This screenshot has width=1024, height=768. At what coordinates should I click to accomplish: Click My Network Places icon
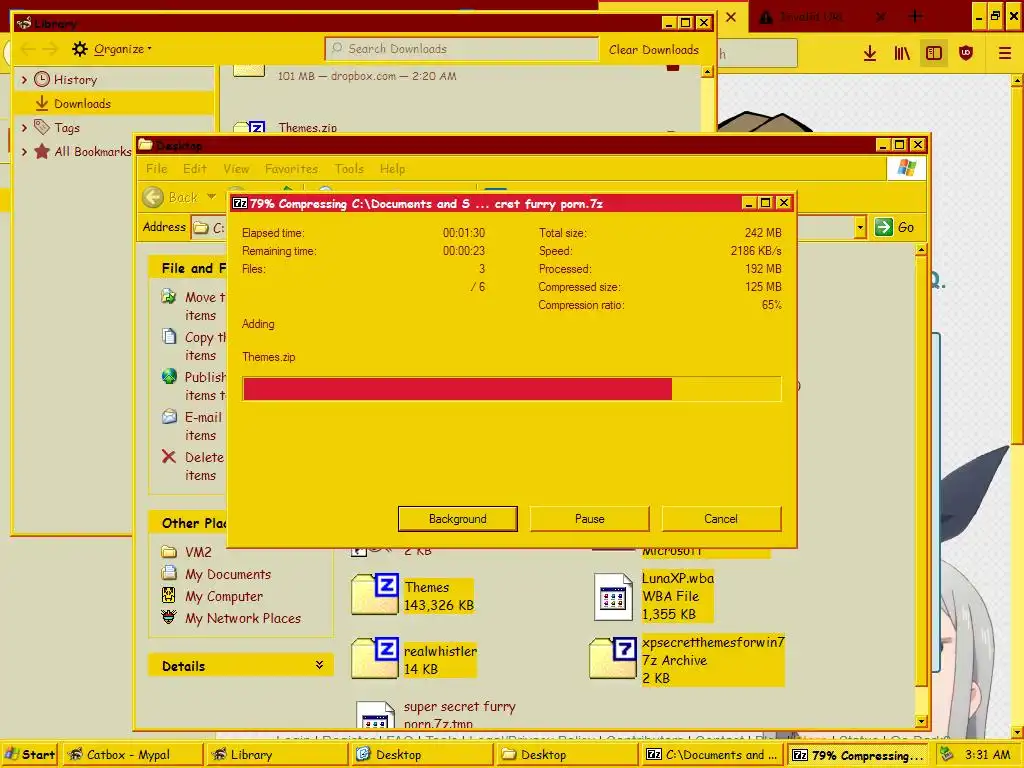[168, 617]
